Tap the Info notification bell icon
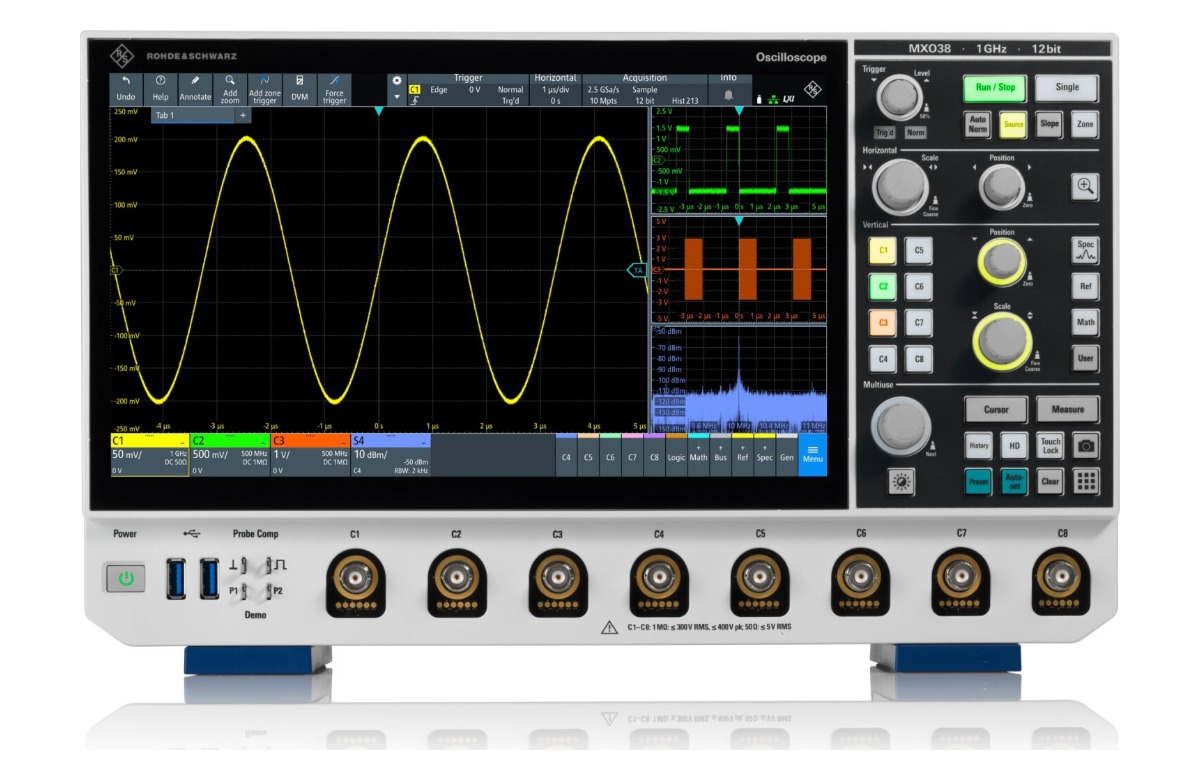Viewport: 1200px width, 780px height. point(728,95)
